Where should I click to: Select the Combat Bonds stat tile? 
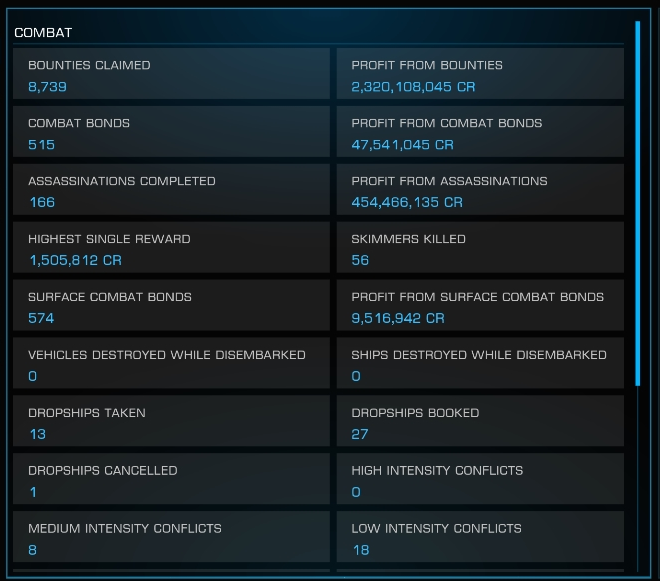coord(171,131)
